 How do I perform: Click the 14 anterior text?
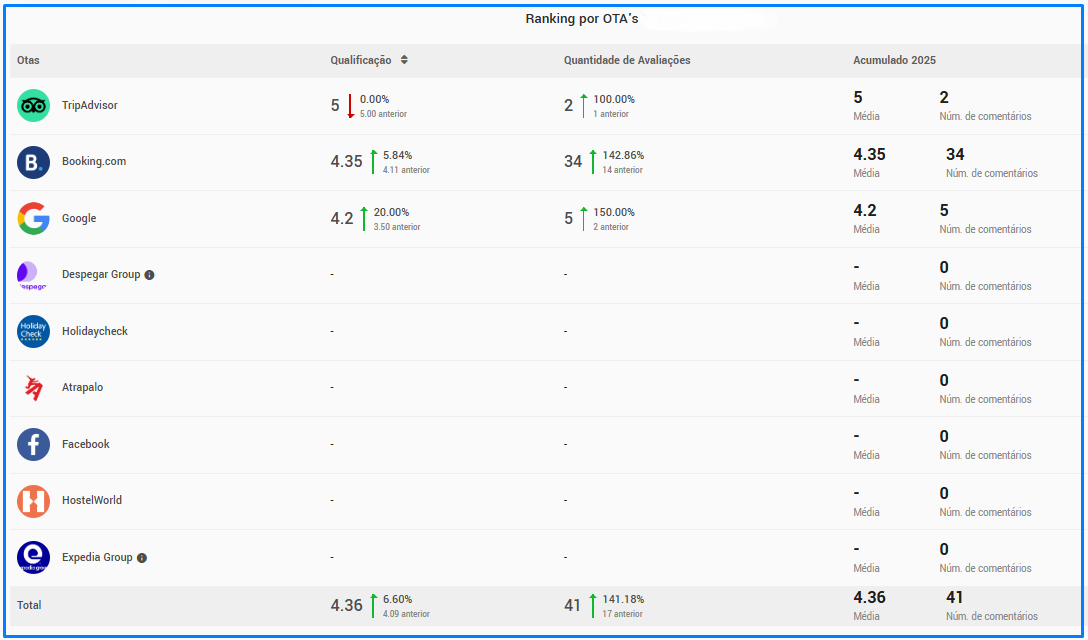(x=622, y=170)
